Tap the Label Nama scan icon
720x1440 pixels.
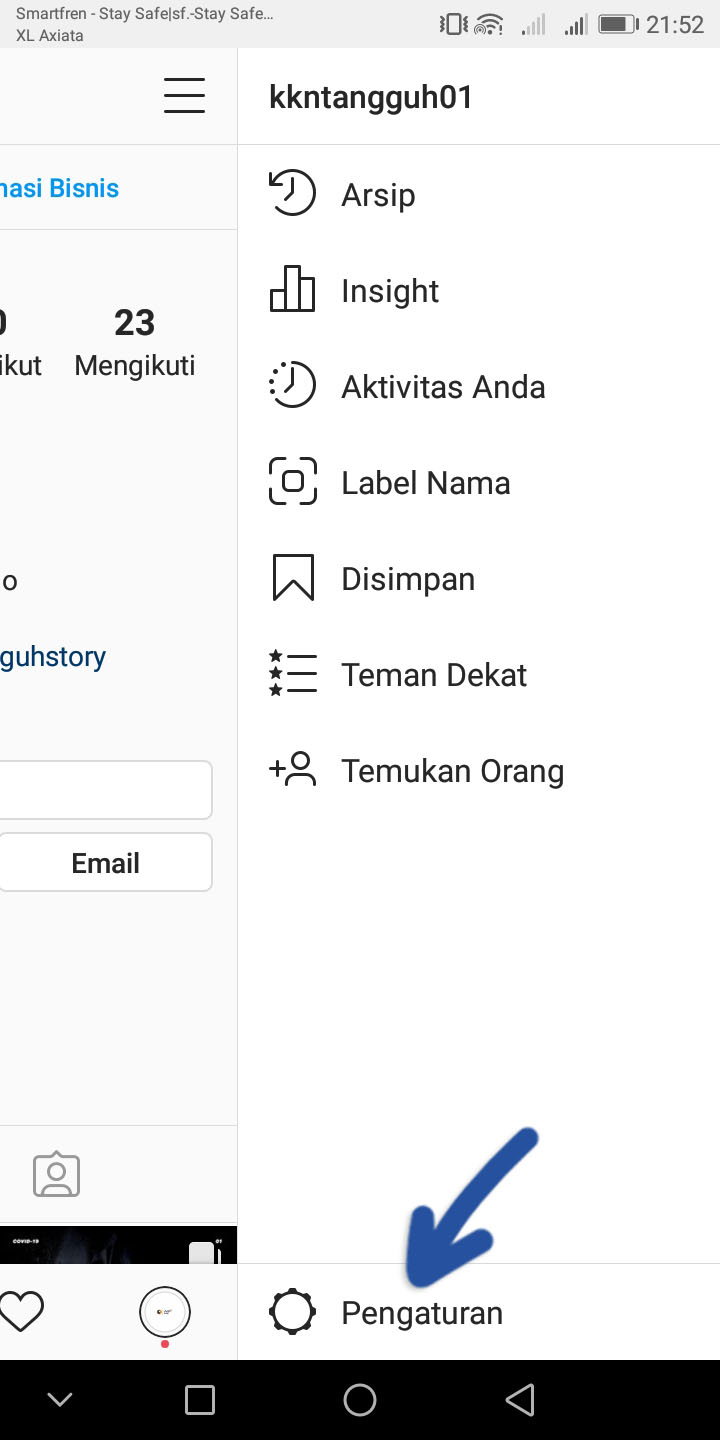pos(291,481)
